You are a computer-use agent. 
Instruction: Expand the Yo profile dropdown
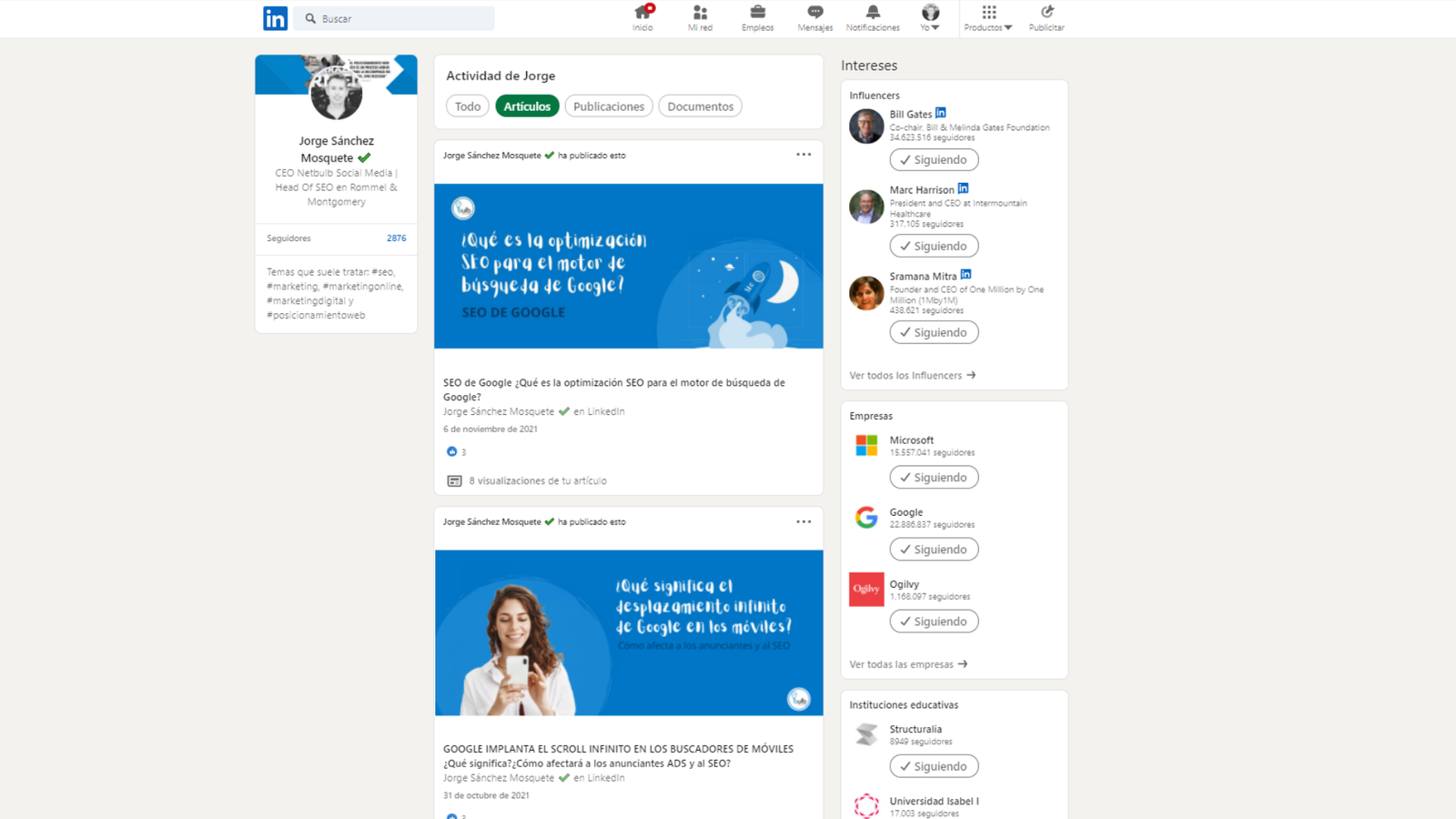click(929, 17)
